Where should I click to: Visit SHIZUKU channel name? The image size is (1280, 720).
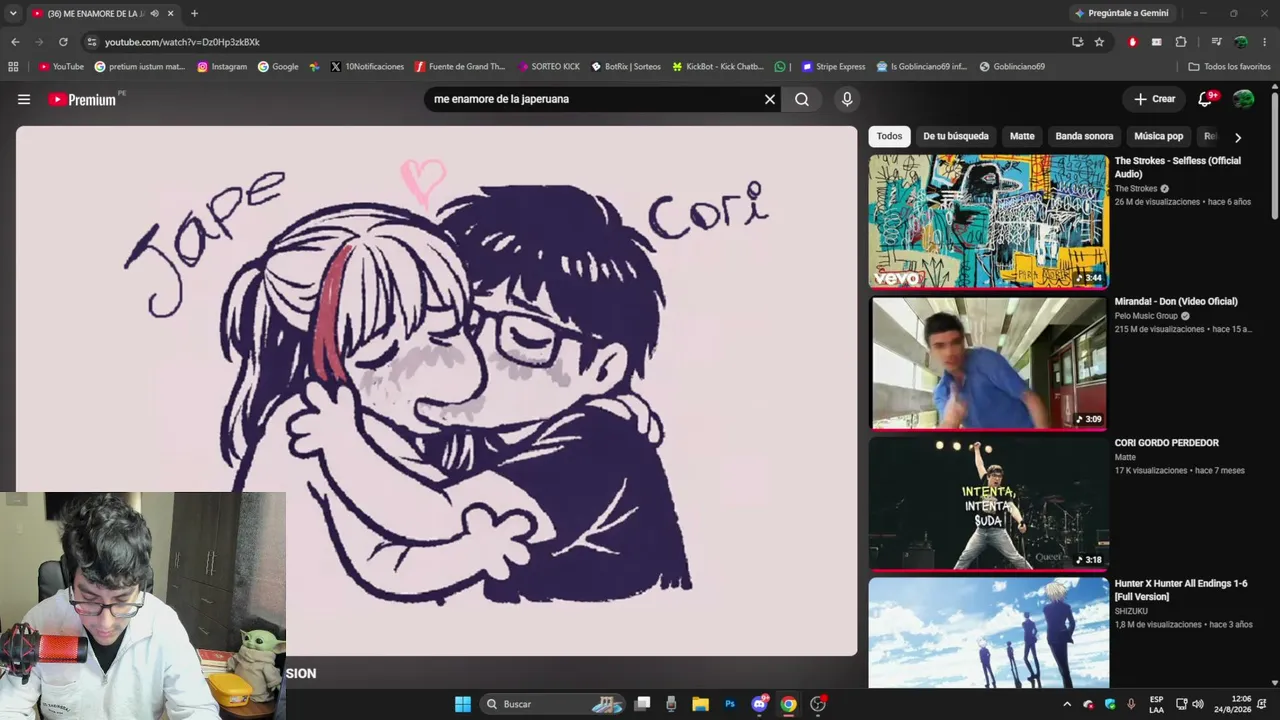click(x=1131, y=611)
